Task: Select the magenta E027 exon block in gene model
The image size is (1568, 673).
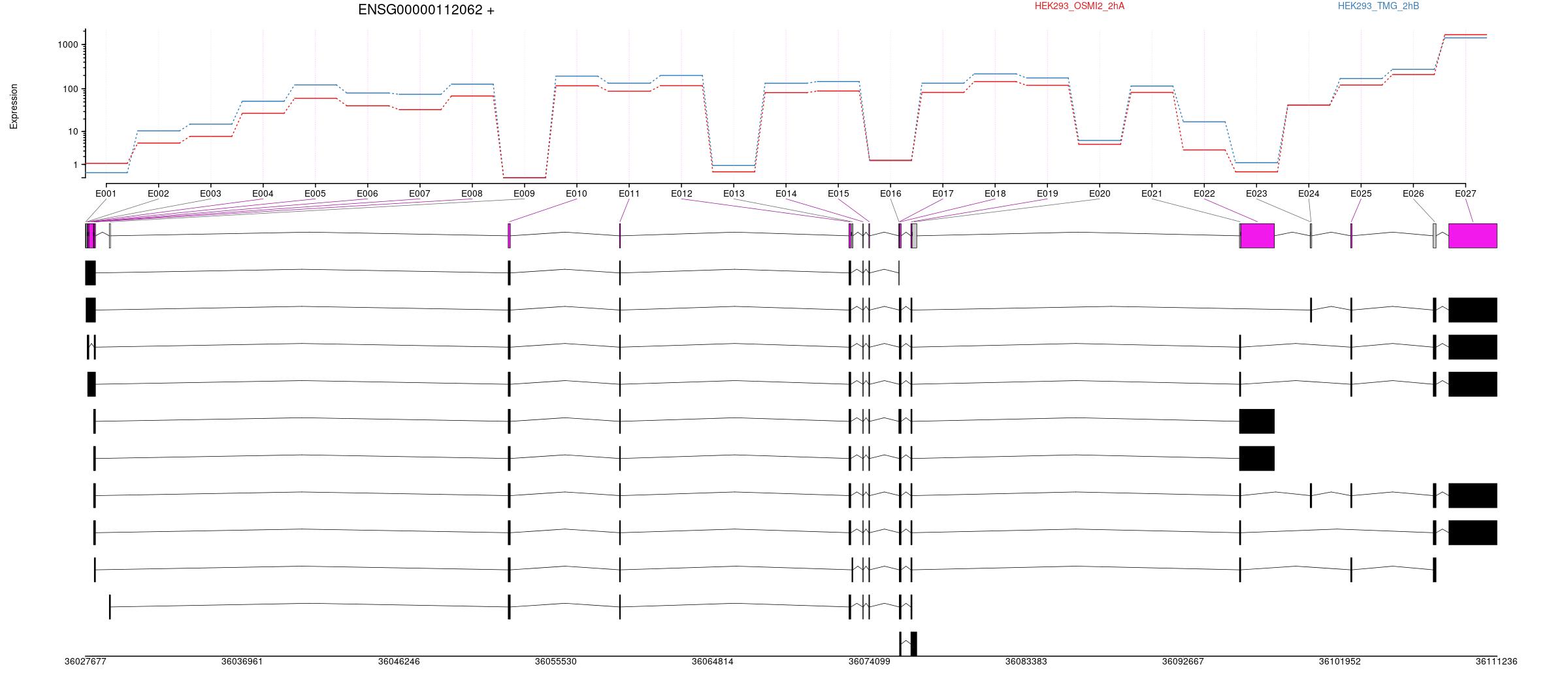Action: pos(1473,236)
